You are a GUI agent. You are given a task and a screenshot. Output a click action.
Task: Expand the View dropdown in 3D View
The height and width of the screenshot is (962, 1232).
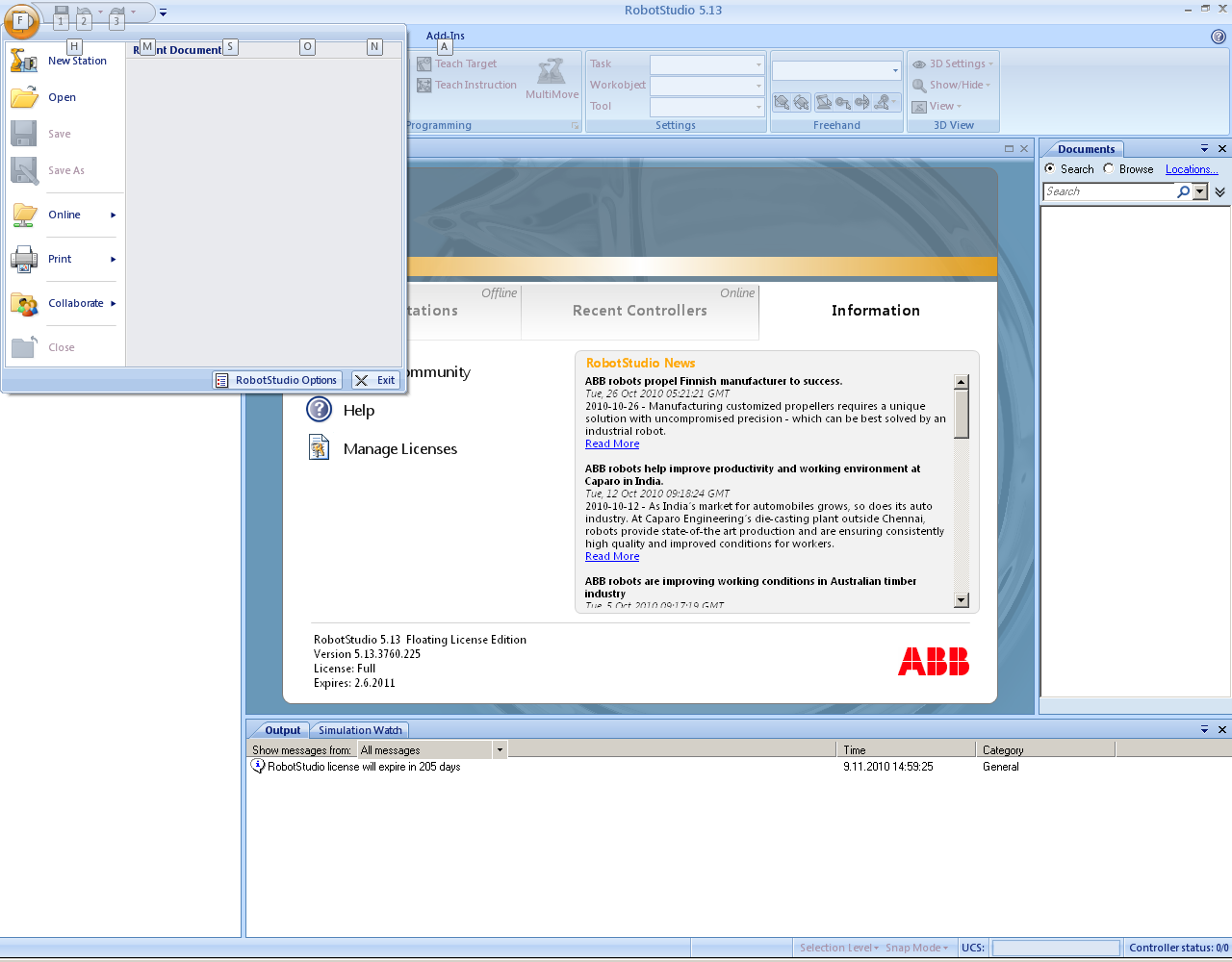point(937,106)
